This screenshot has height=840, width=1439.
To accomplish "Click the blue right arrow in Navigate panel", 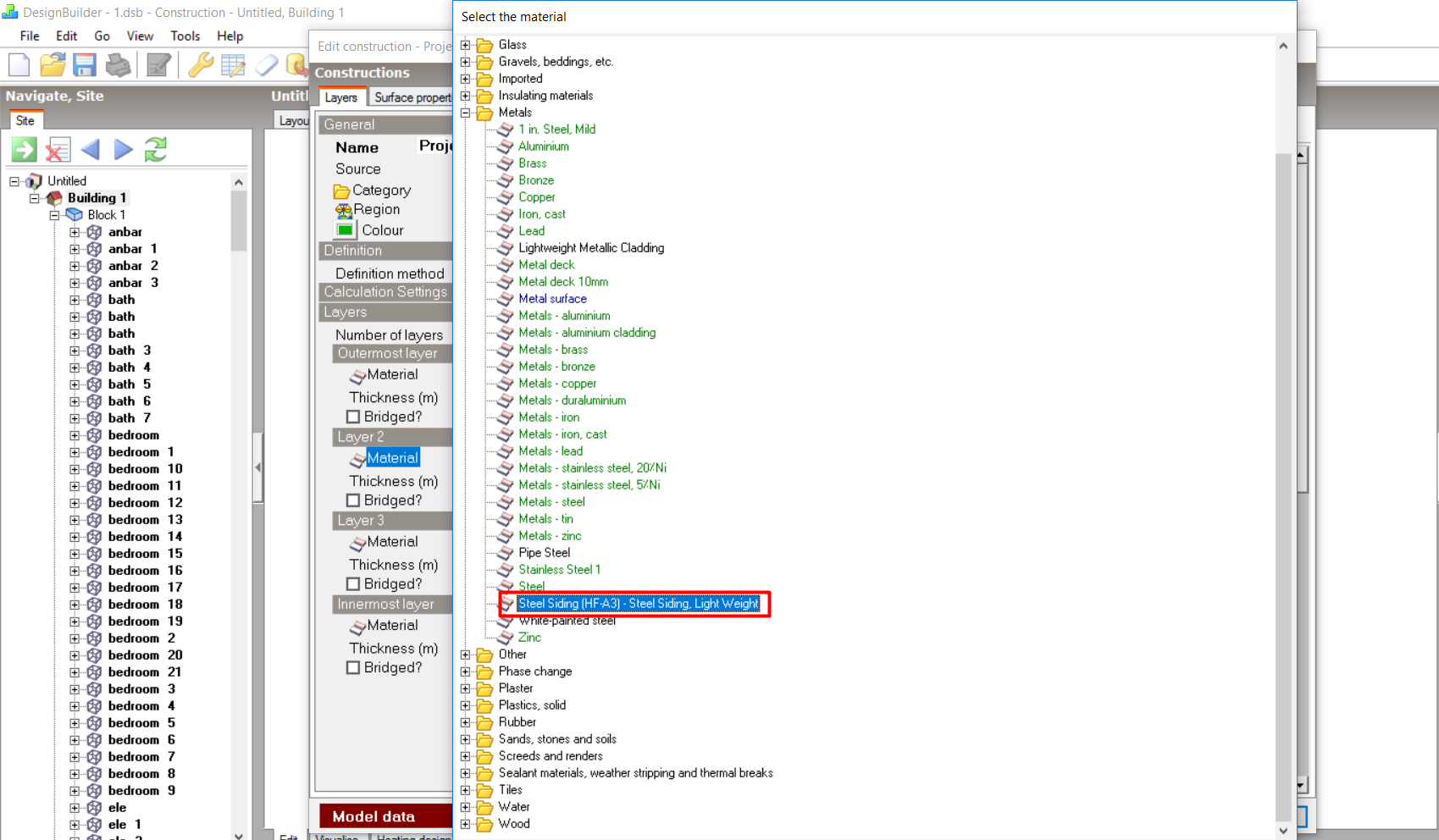I will (124, 150).
